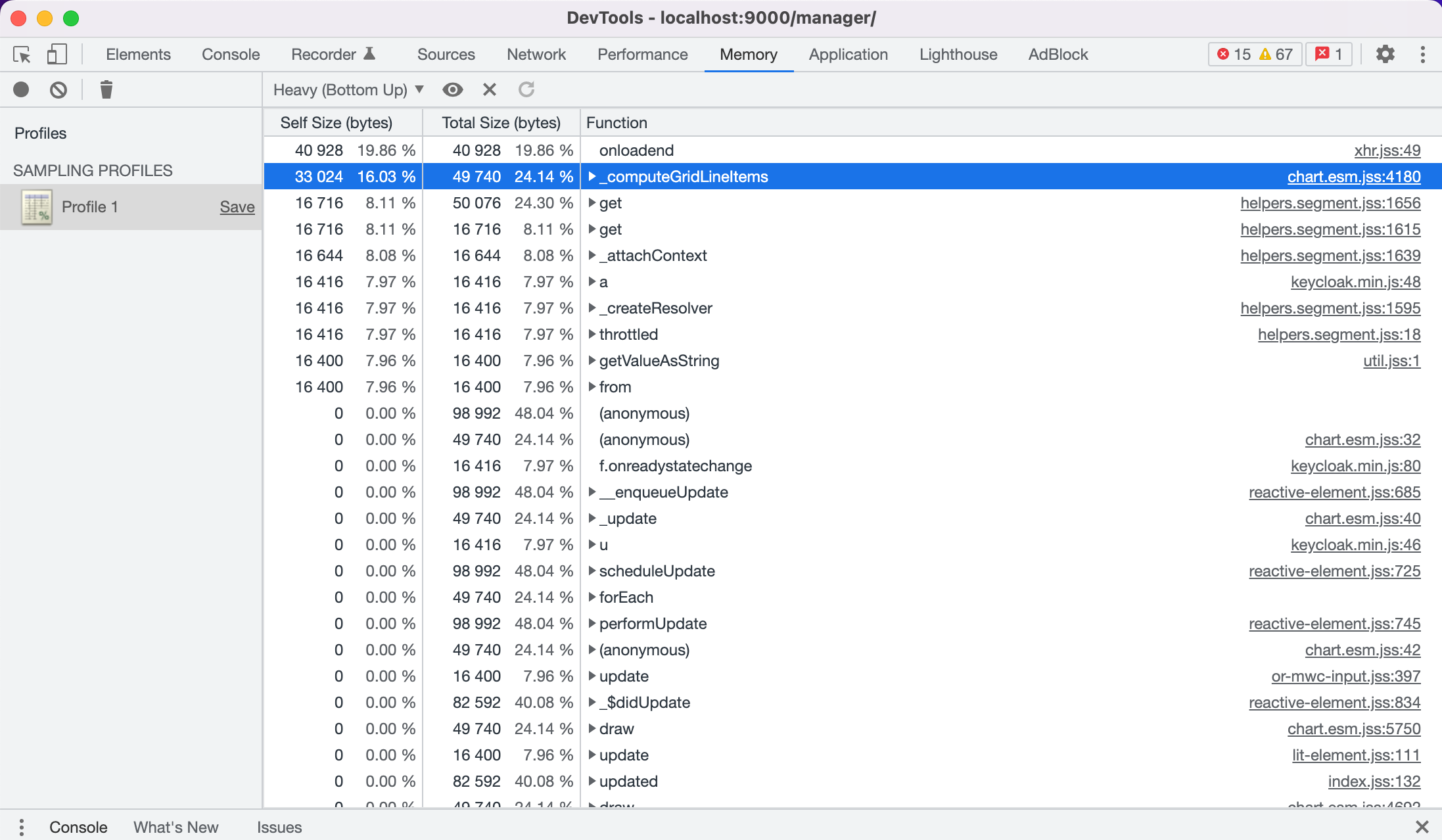Screen dimensions: 1442x840
Task: Open the Lighthouse panel
Action: (x=958, y=54)
